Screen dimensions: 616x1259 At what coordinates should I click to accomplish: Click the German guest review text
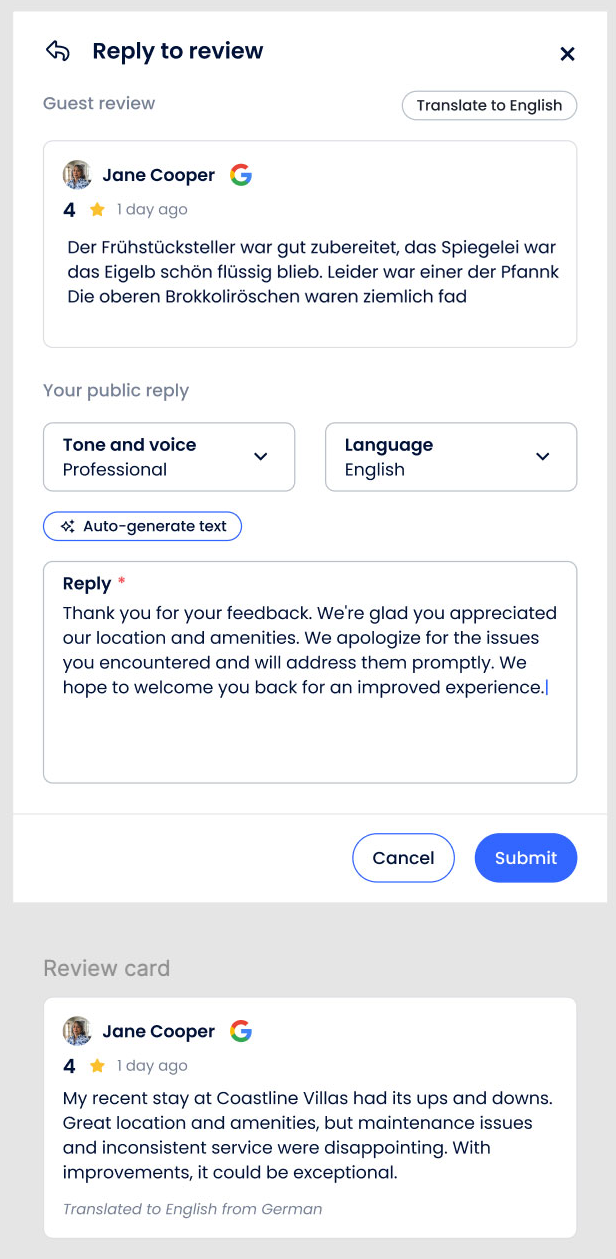pyautogui.click(x=312, y=272)
